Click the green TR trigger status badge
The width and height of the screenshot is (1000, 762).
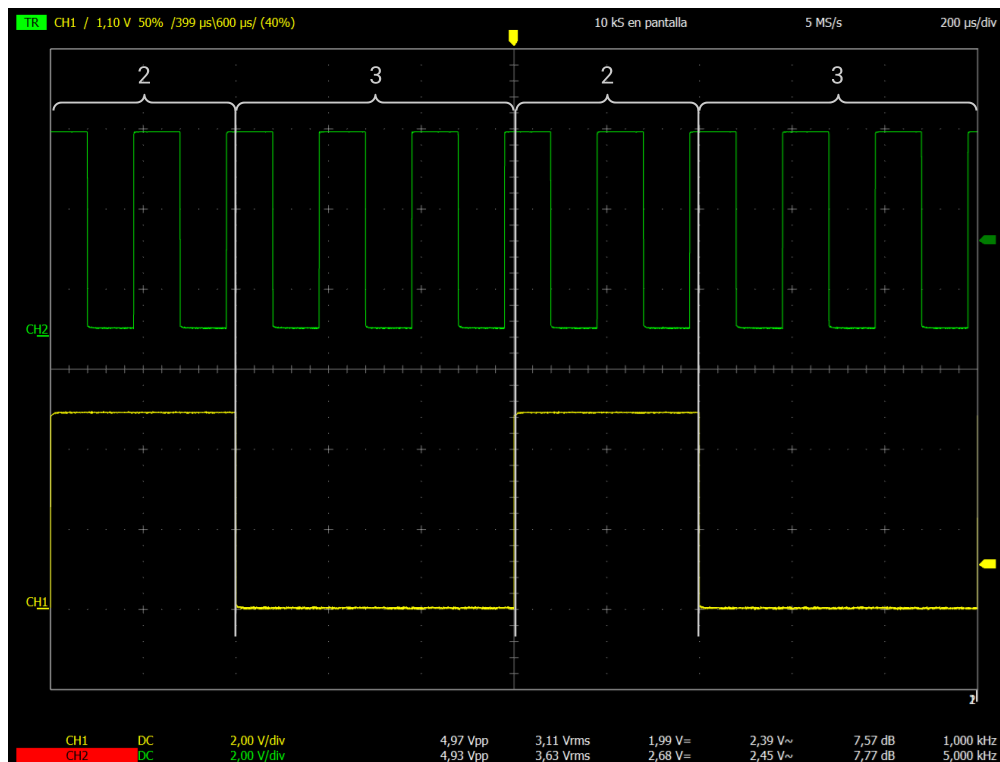click(x=31, y=24)
